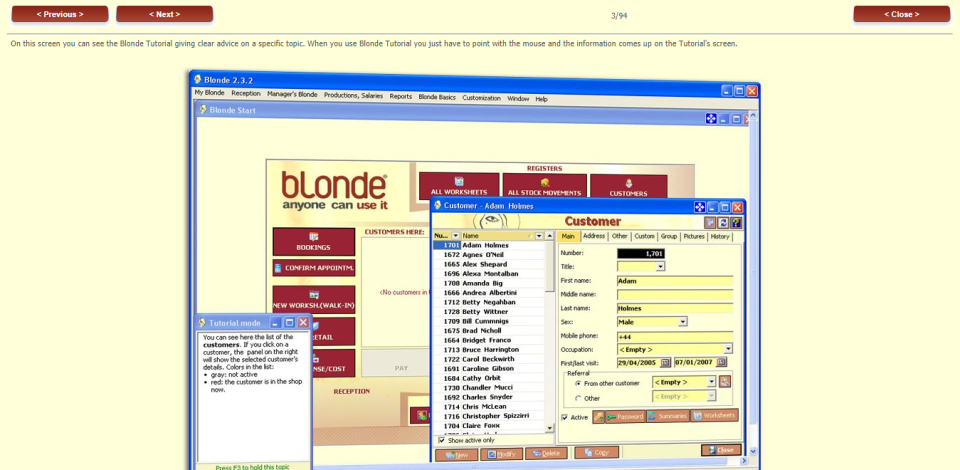This screenshot has width=960, height=470.
Task: Open the Title dropdown
Action: click(660, 267)
